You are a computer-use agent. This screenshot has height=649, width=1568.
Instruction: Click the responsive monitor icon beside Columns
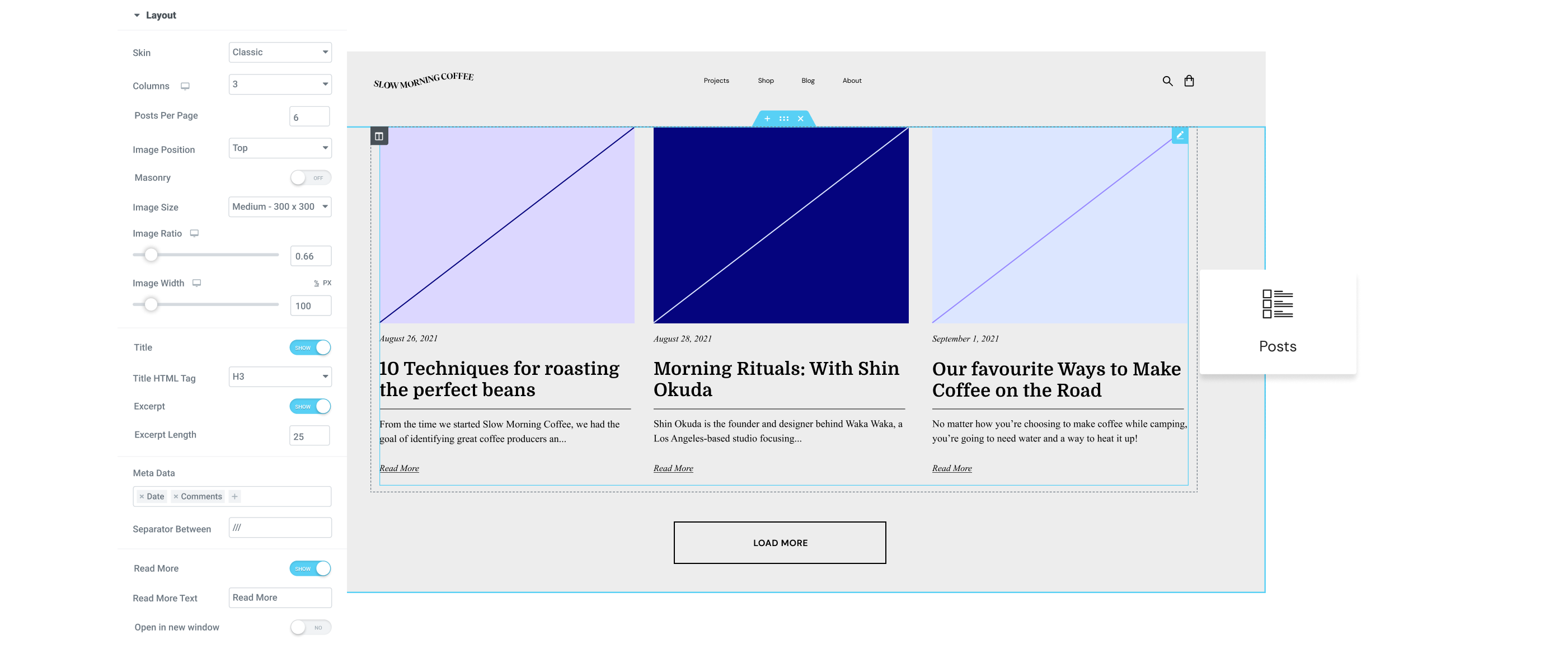click(x=185, y=86)
